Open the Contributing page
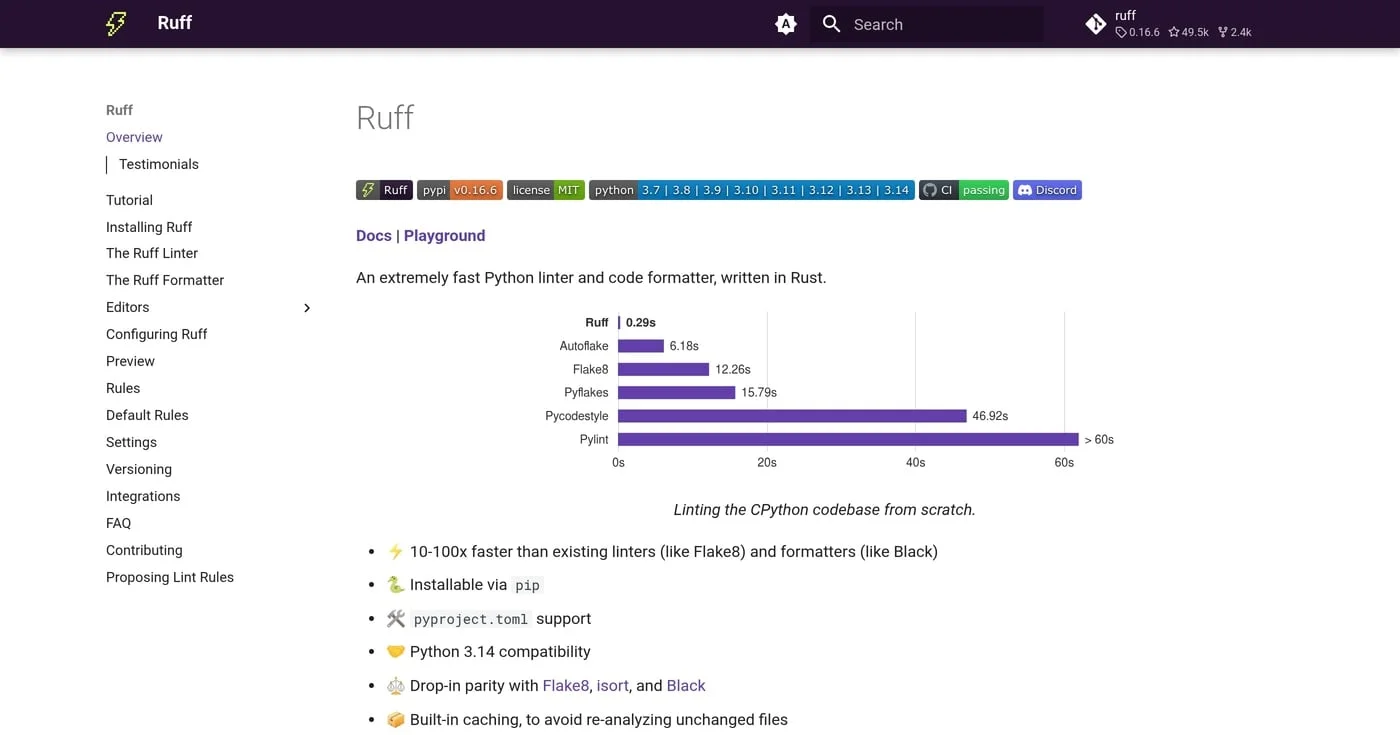The width and height of the screenshot is (1400, 735). [x=144, y=550]
